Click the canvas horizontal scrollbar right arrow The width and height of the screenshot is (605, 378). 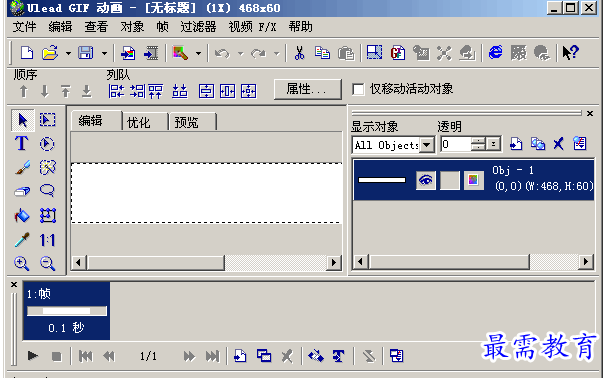(333, 263)
